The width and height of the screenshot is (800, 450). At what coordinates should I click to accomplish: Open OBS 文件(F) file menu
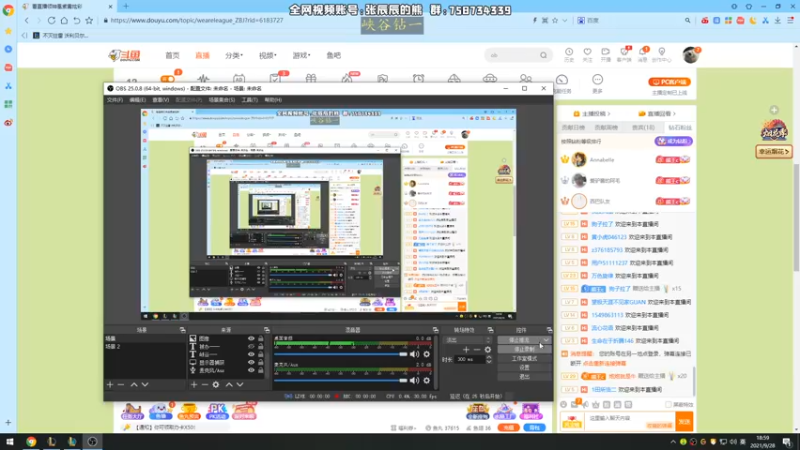pyautogui.click(x=115, y=100)
